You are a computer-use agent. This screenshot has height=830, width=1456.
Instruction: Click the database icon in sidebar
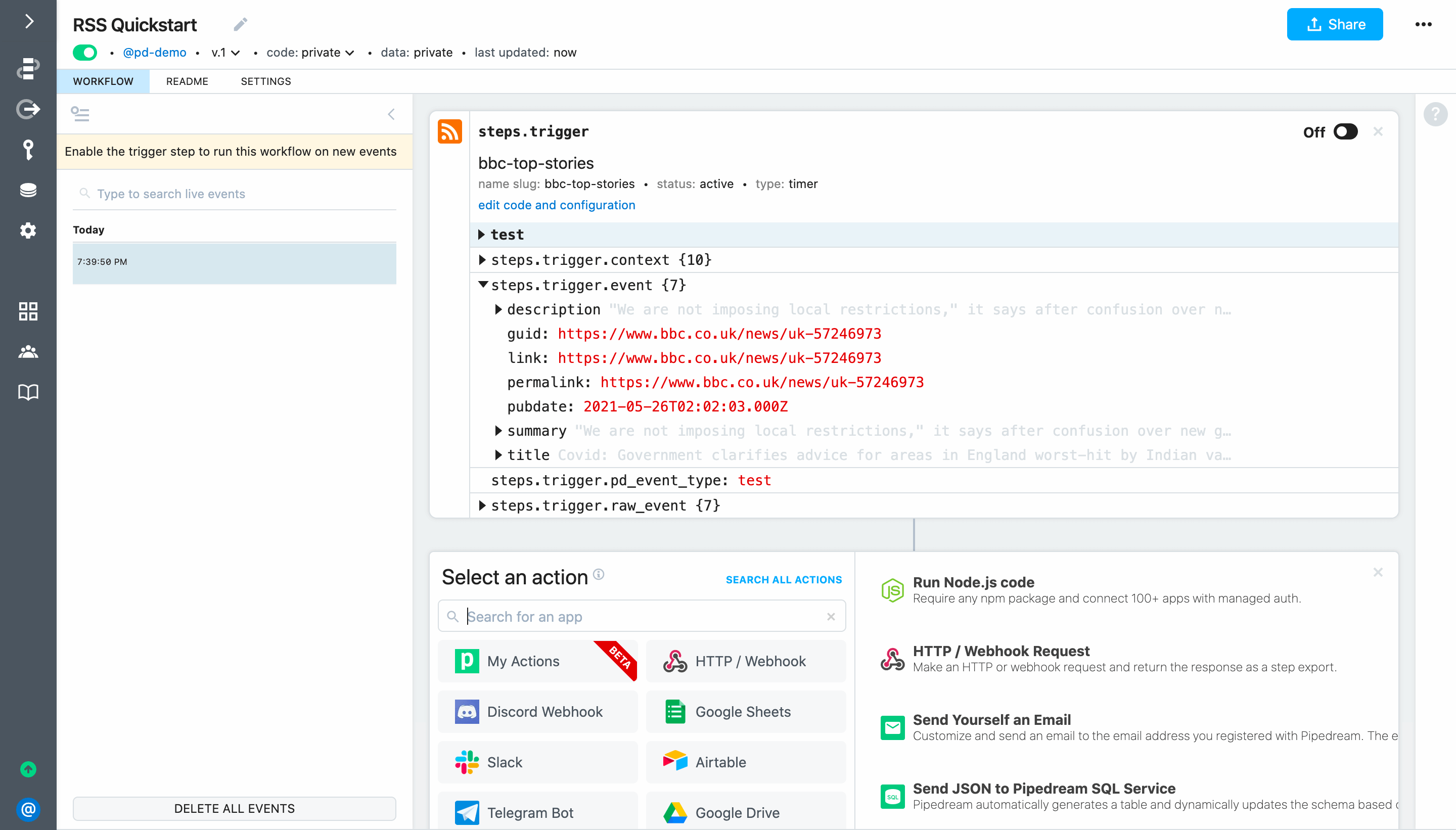[x=28, y=190]
